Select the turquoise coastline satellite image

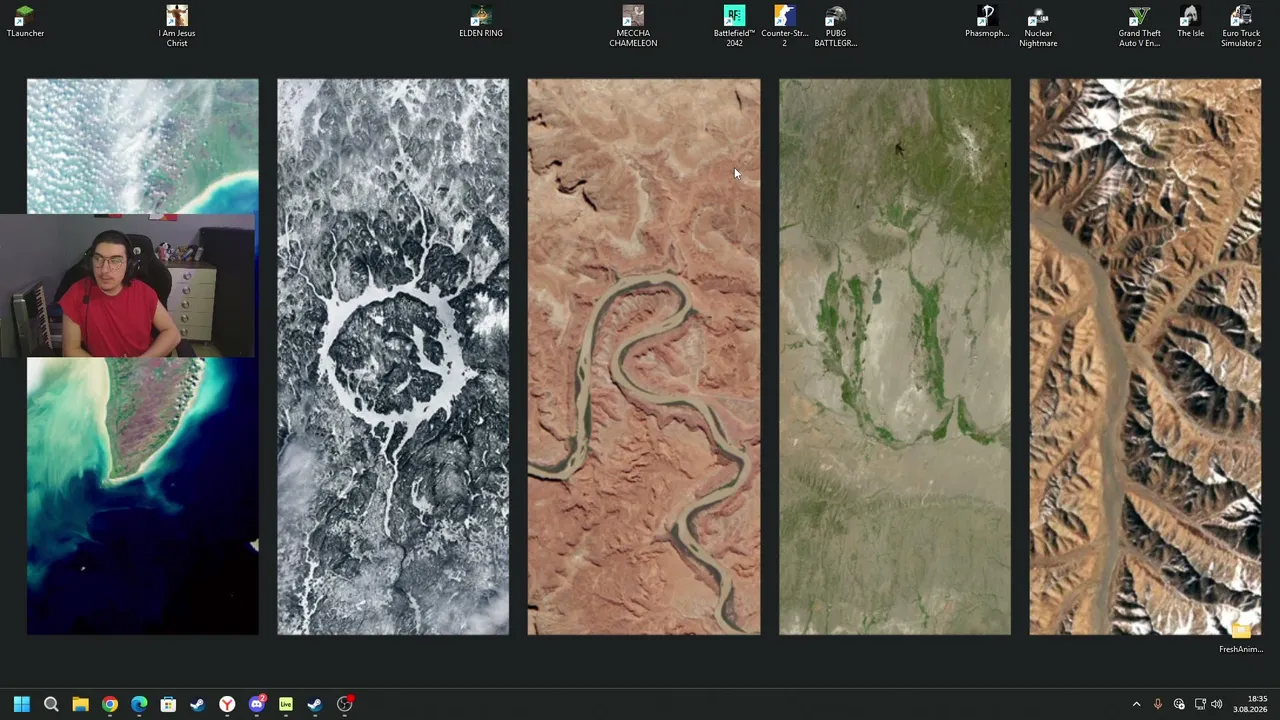coord(142,356)
